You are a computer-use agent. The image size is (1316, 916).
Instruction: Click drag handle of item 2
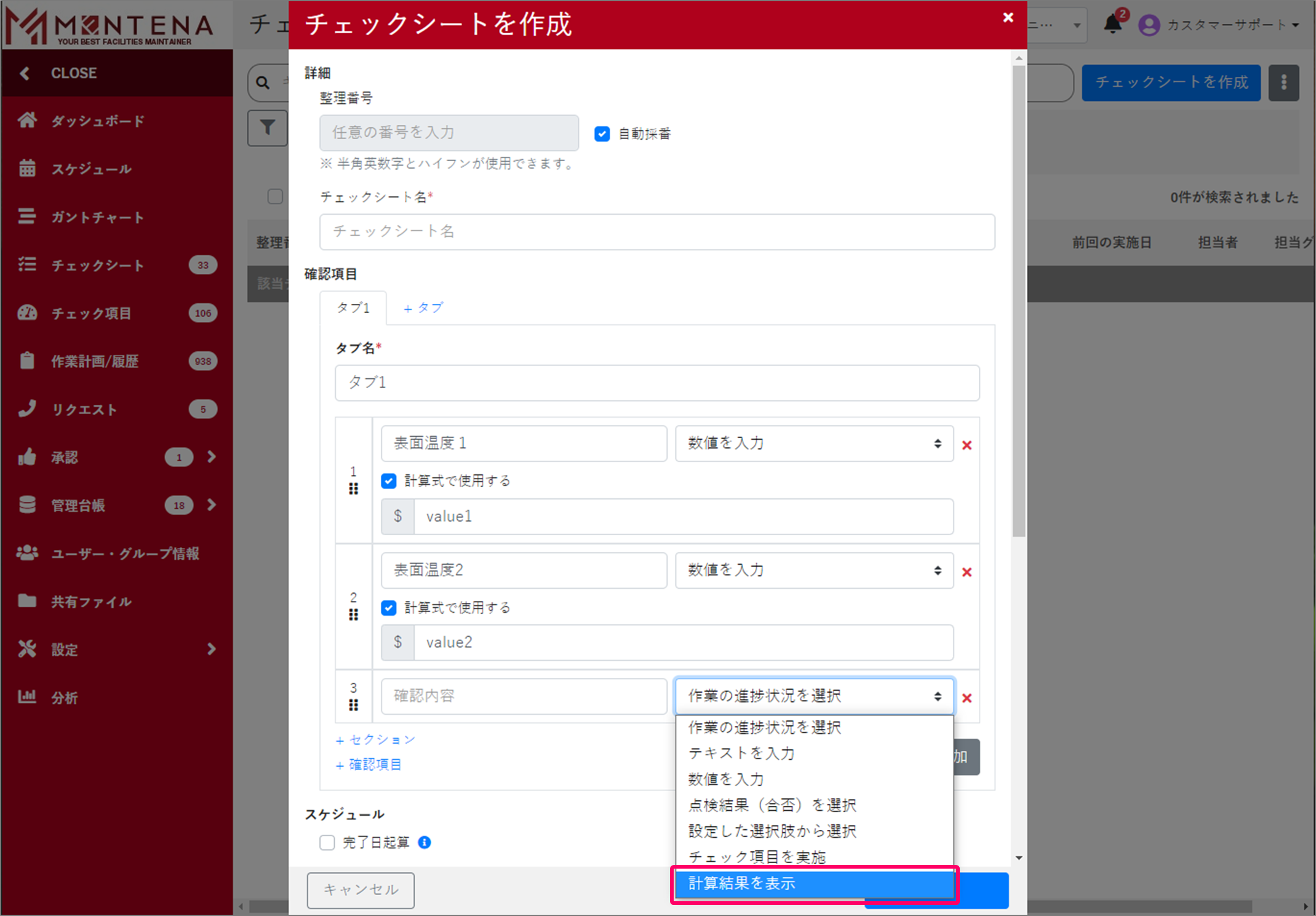353,615
